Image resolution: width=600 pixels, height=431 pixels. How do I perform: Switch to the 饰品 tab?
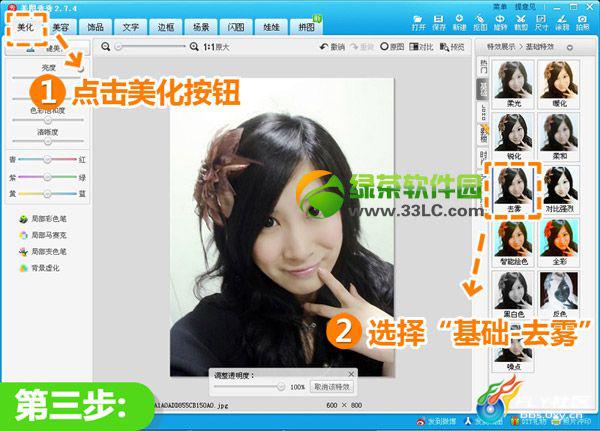coord(95,27)
